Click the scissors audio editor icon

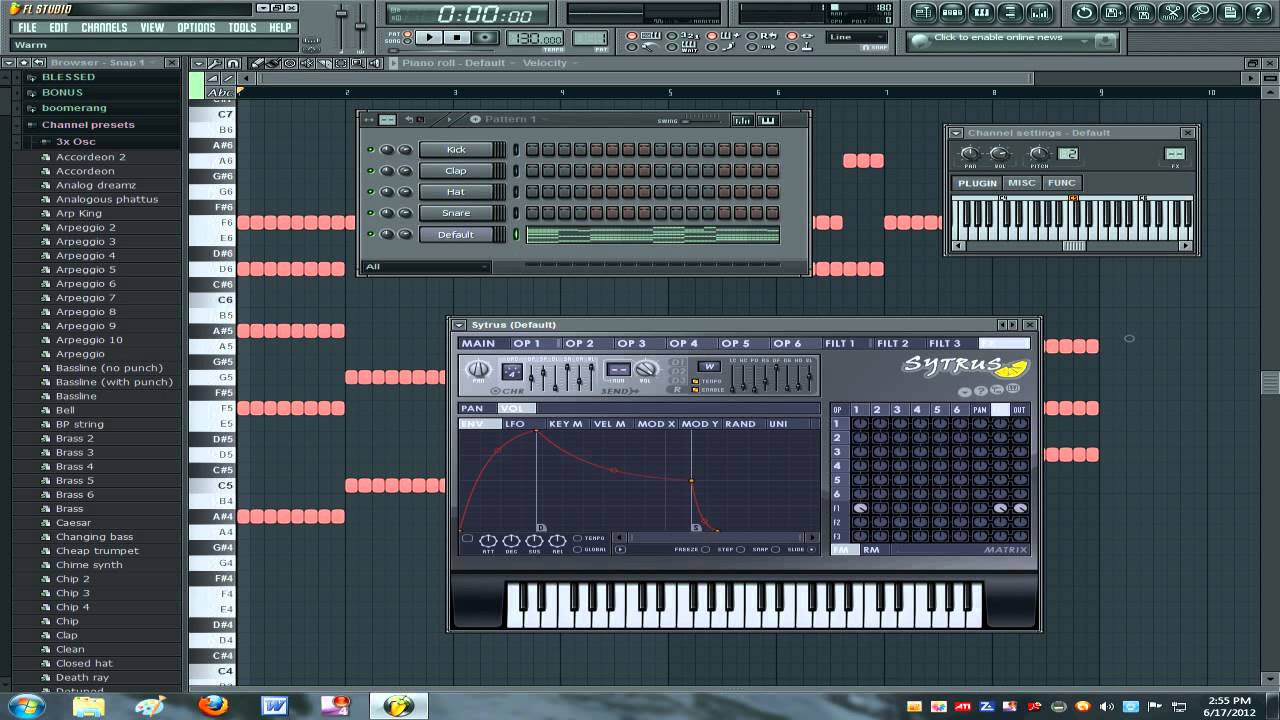(1171, 13)
